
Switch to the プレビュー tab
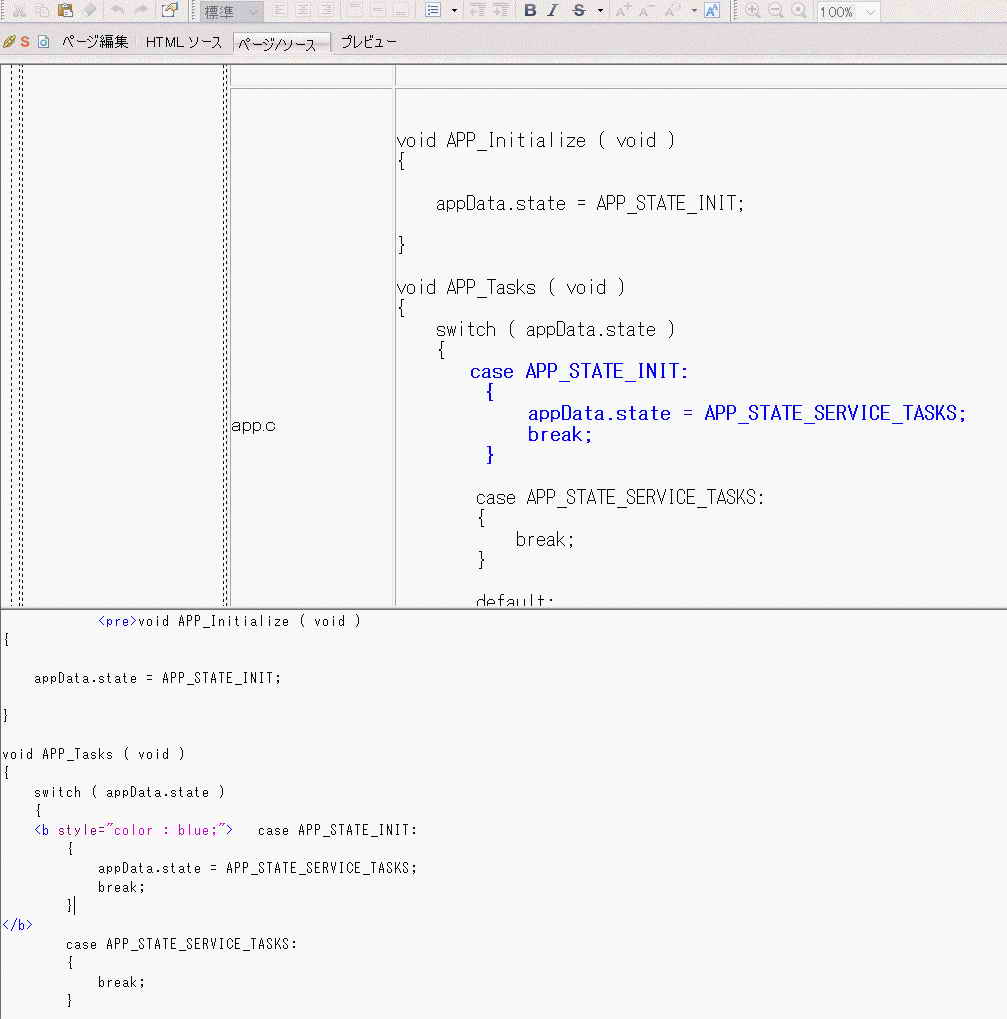368,42
